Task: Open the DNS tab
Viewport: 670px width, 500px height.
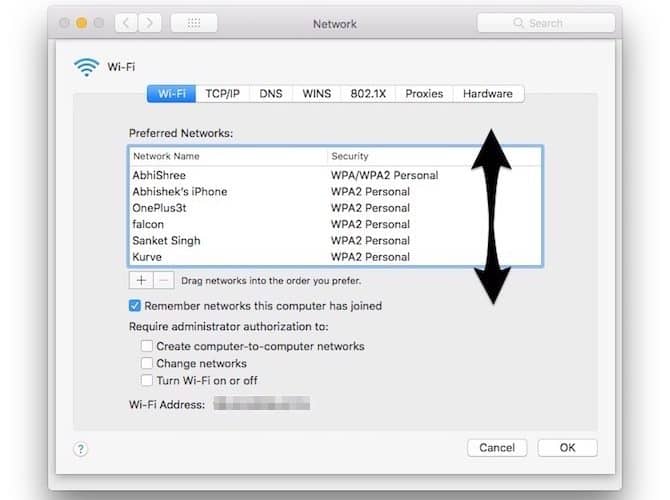Action: pos(271,94)
